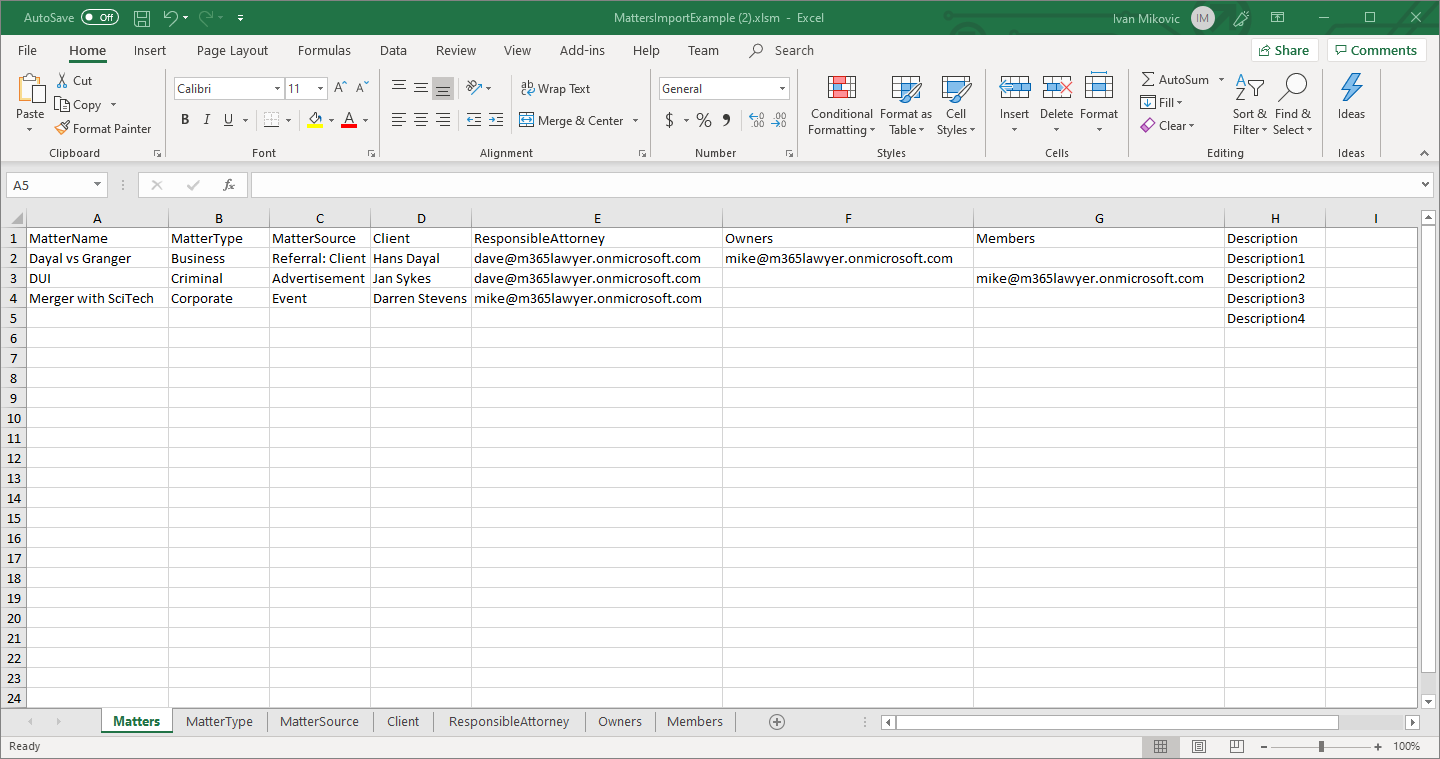
Task: Switch to Page Layout view in status bar
Action: [x=1198, y=747]
